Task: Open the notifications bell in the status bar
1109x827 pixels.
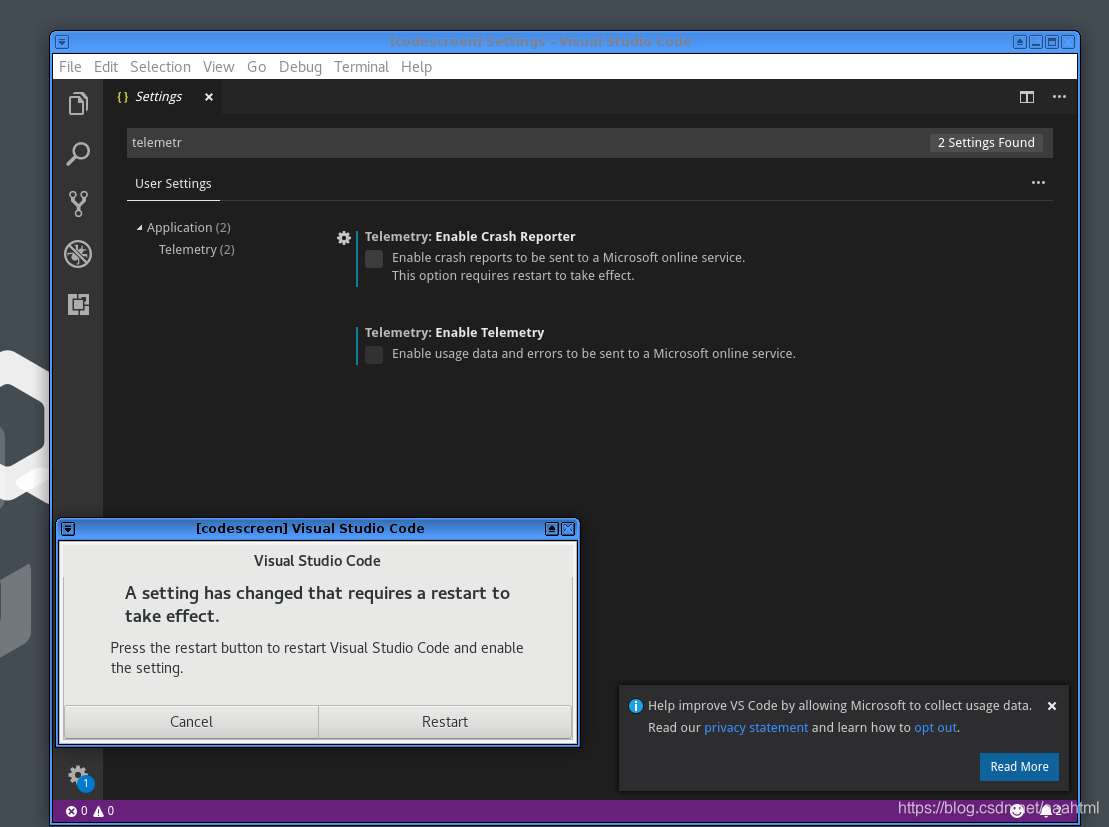Action: coord(1050,811)
